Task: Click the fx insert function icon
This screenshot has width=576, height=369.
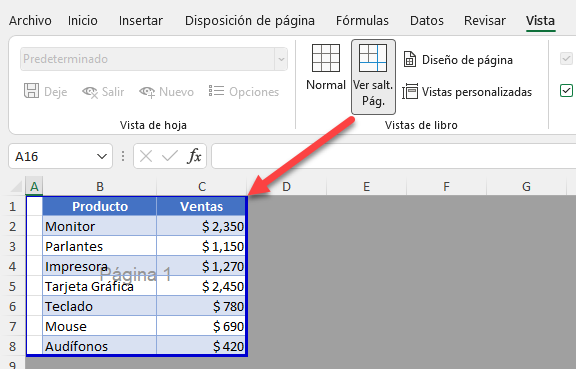Action: [x=194, y=156]
